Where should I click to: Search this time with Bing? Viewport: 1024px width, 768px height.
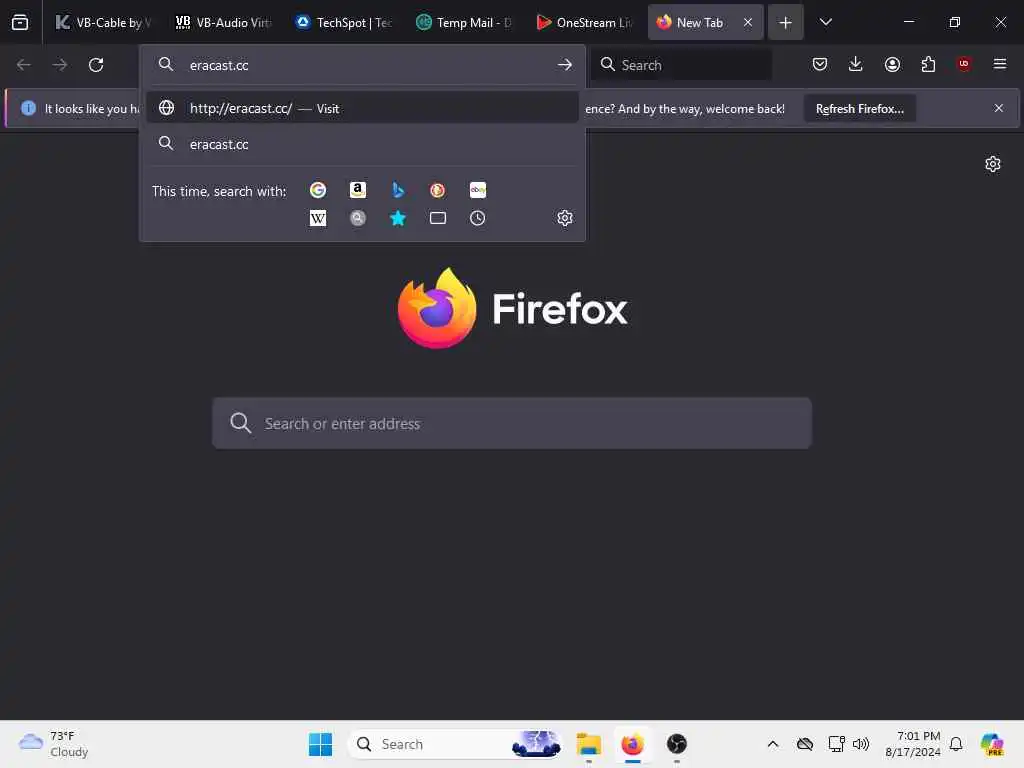[398, 190]
